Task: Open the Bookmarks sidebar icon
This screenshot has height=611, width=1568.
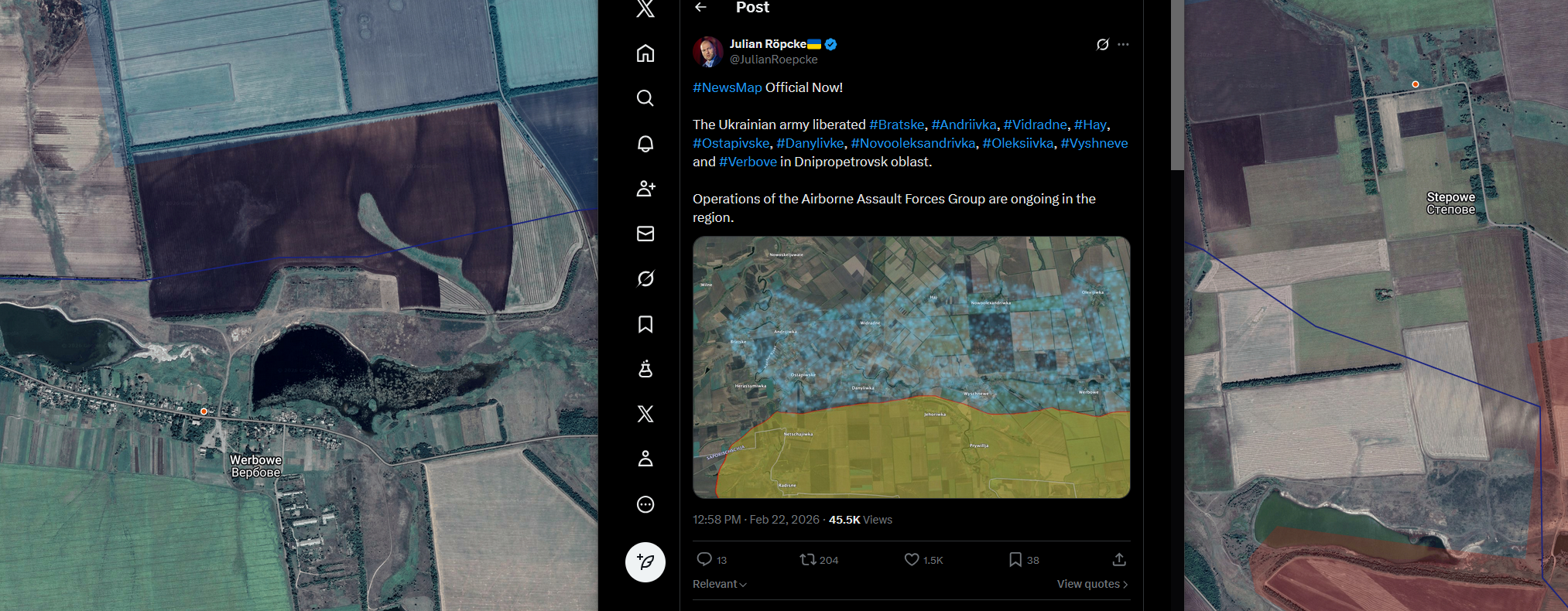Action: 645,324
